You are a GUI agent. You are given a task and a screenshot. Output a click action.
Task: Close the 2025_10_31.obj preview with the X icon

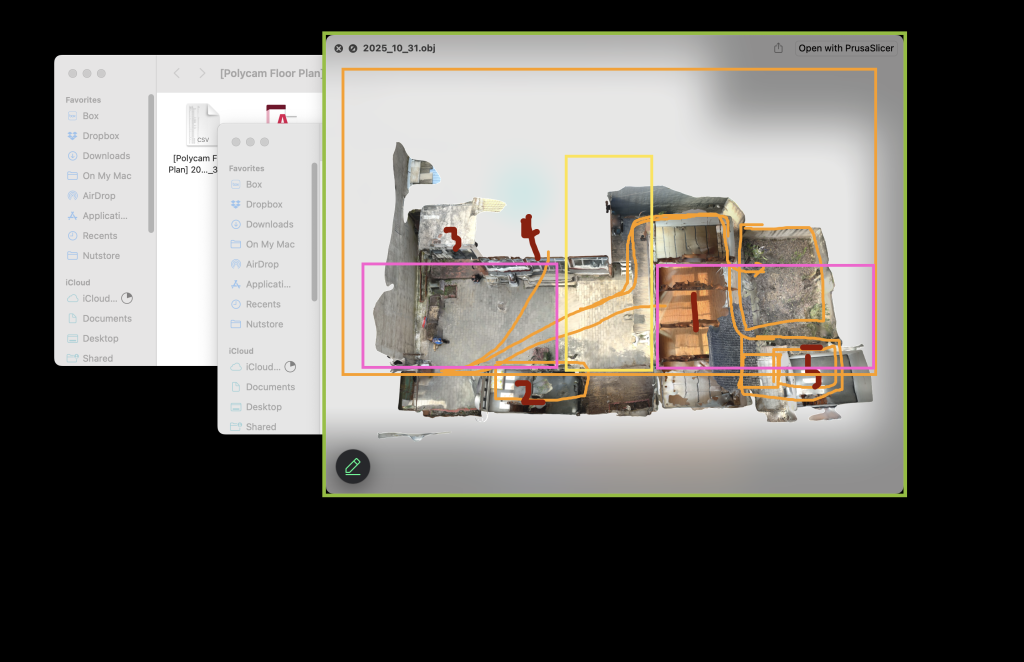click(x=339, y=48)
